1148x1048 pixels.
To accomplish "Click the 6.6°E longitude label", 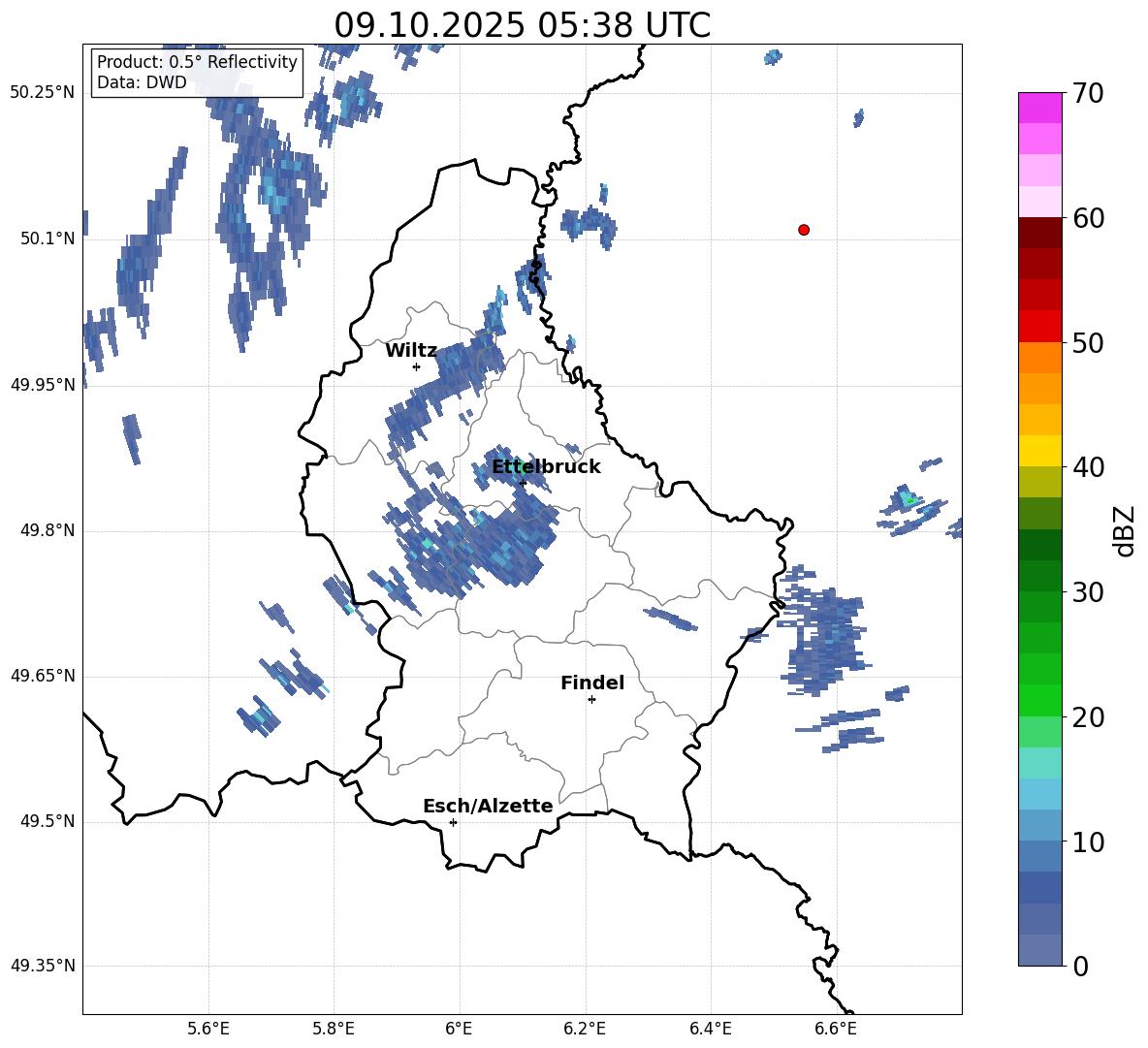I will (x=836, y=1029).
